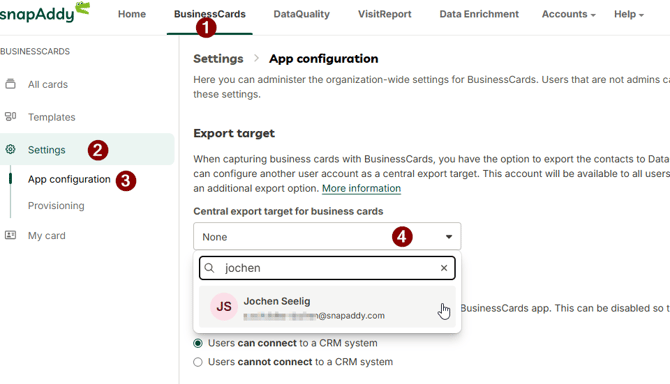Open the VisitReport tab

(385, 14)
